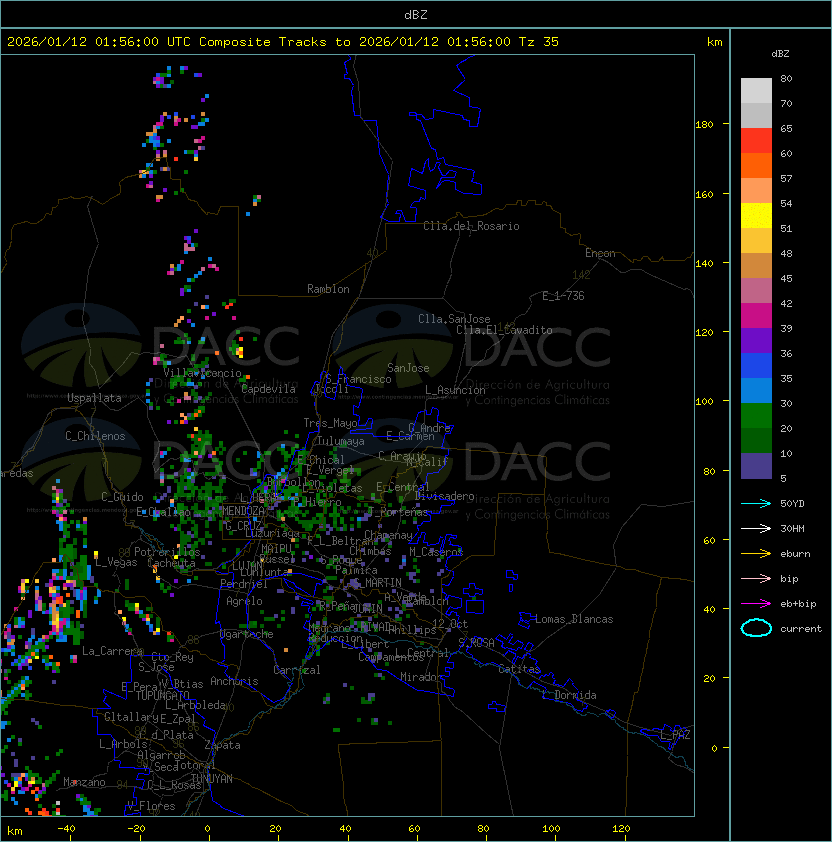This screenshot has height=842, width=832.
Task: Click the 'Anchoris' map label
Action: coord(234,681)
